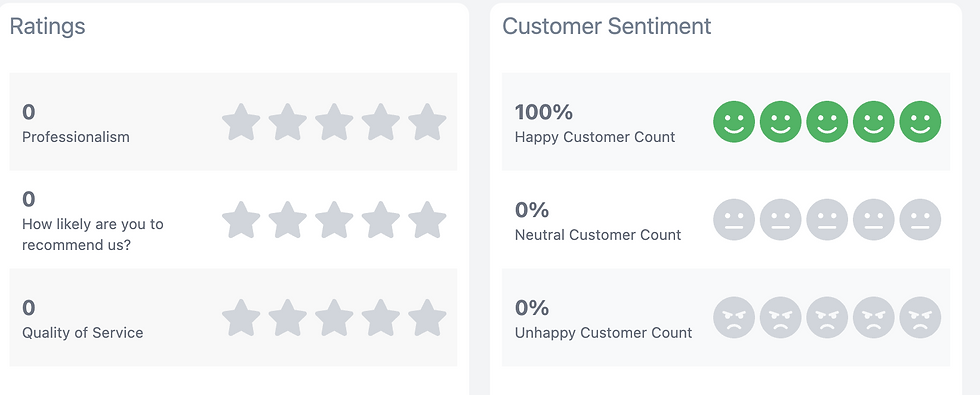Select third star for recommend us rating
The height and width of the screenshot is (395, 980).
pos(334,219)
